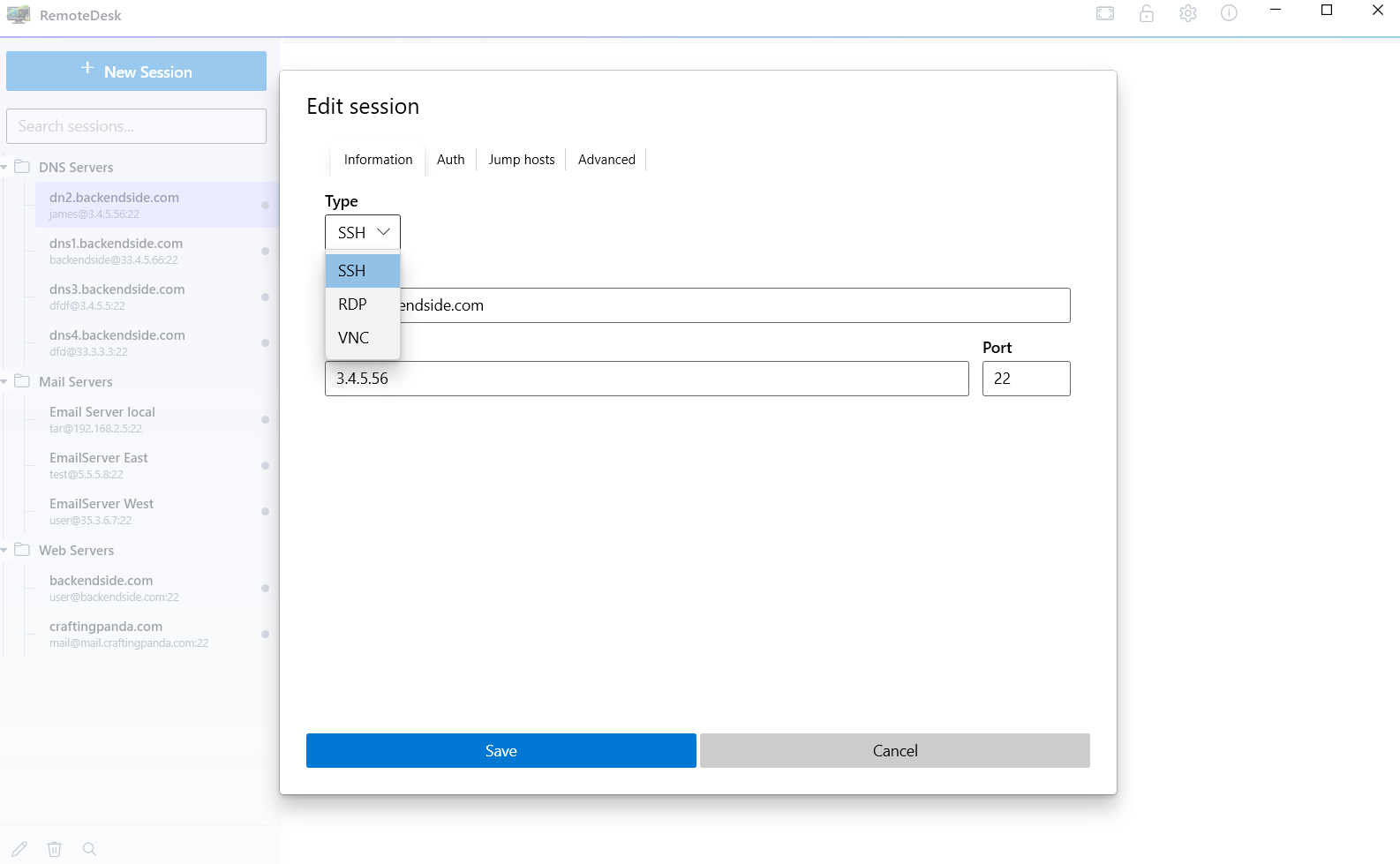Click status dot for Email Server local
The image size is (1400, 864).
pyautogui.click(x=265, y=419)
